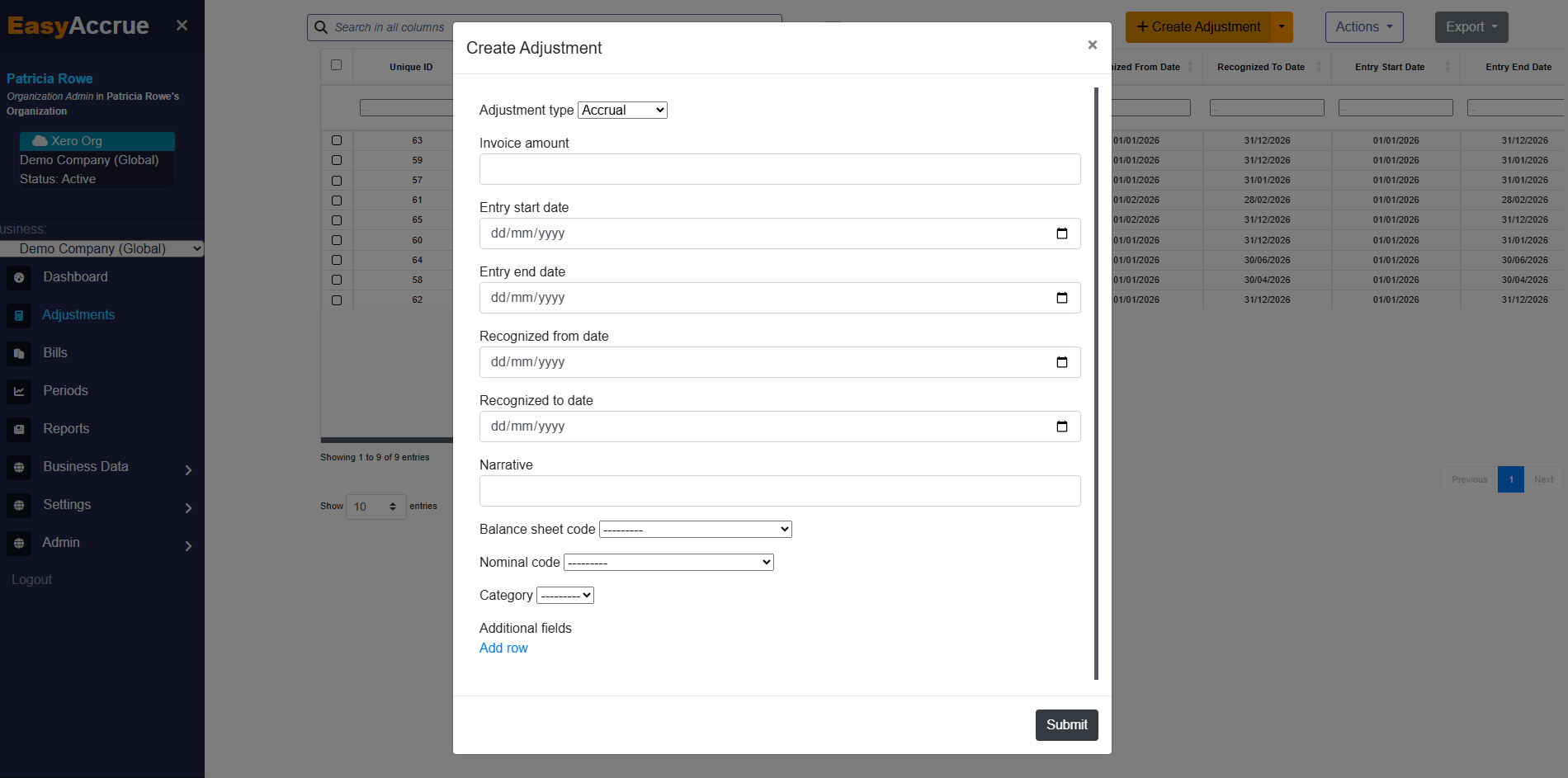Open the Business selector Demo Company dropdown
Viewport: 1568px width, 778px height.
tap(102, 248)
